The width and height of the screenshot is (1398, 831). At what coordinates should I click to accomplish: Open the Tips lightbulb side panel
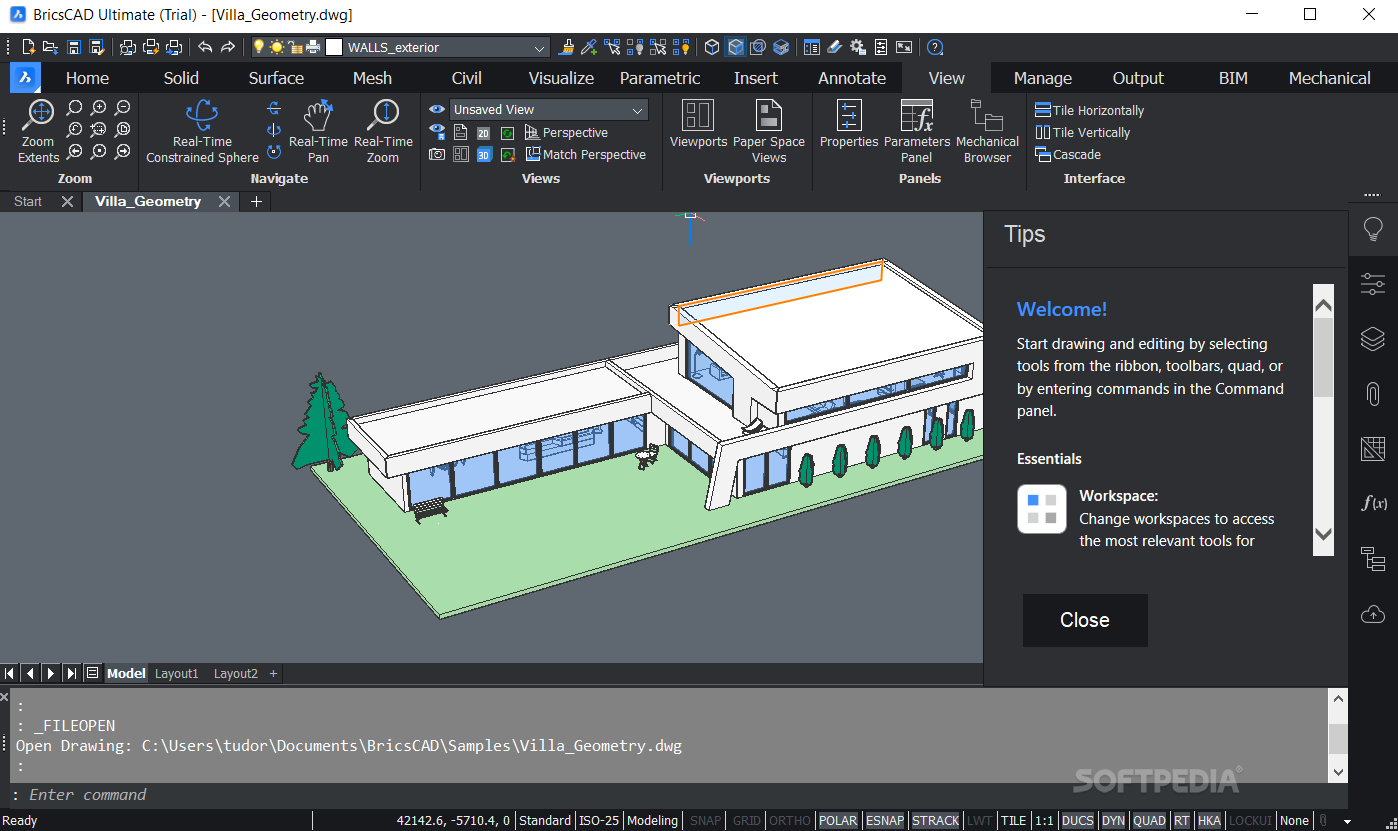pyautogui.click(x=1373, y=230)
